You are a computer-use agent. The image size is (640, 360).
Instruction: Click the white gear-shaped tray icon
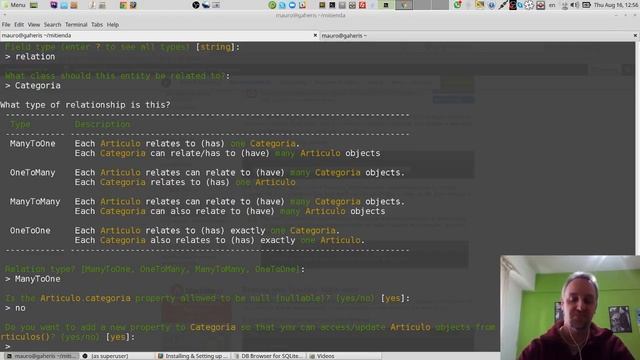pos(529,5)
